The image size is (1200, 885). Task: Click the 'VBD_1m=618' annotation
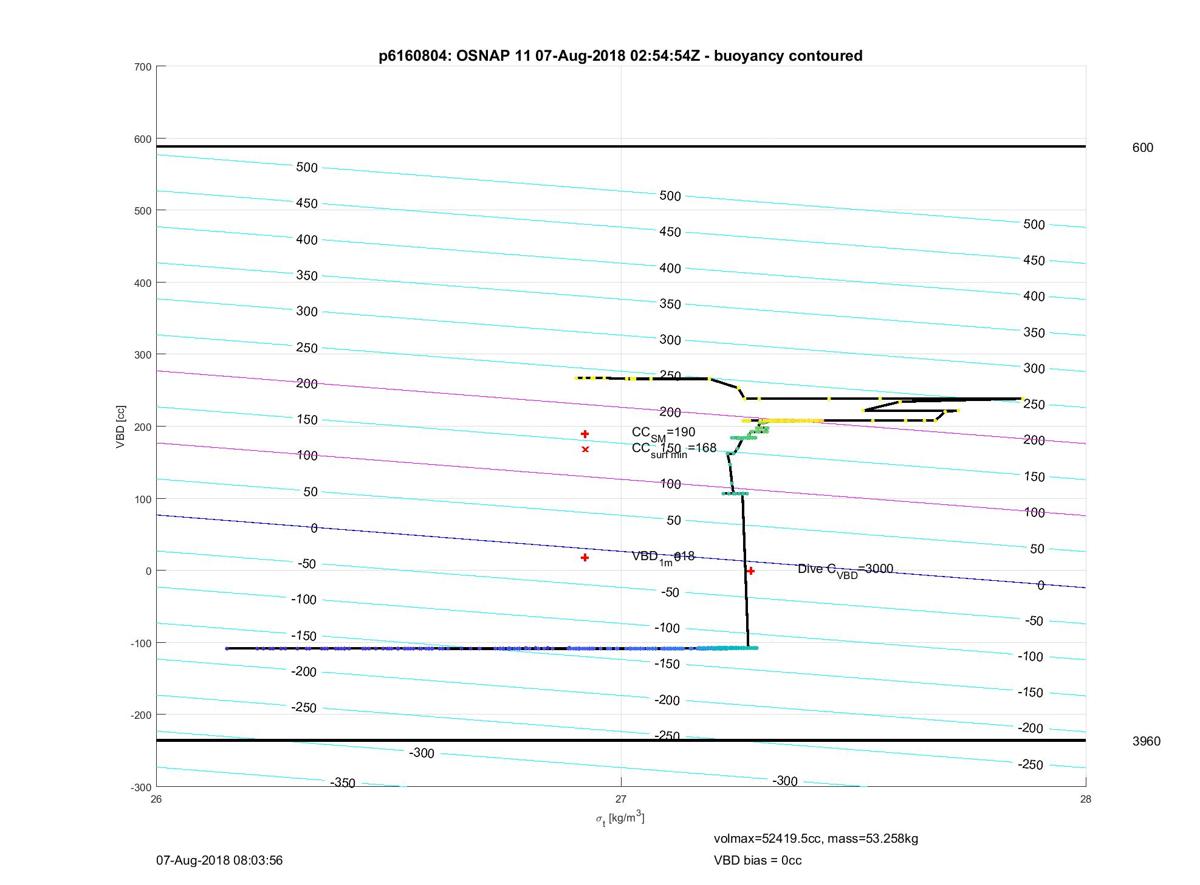tap(663, 557)
